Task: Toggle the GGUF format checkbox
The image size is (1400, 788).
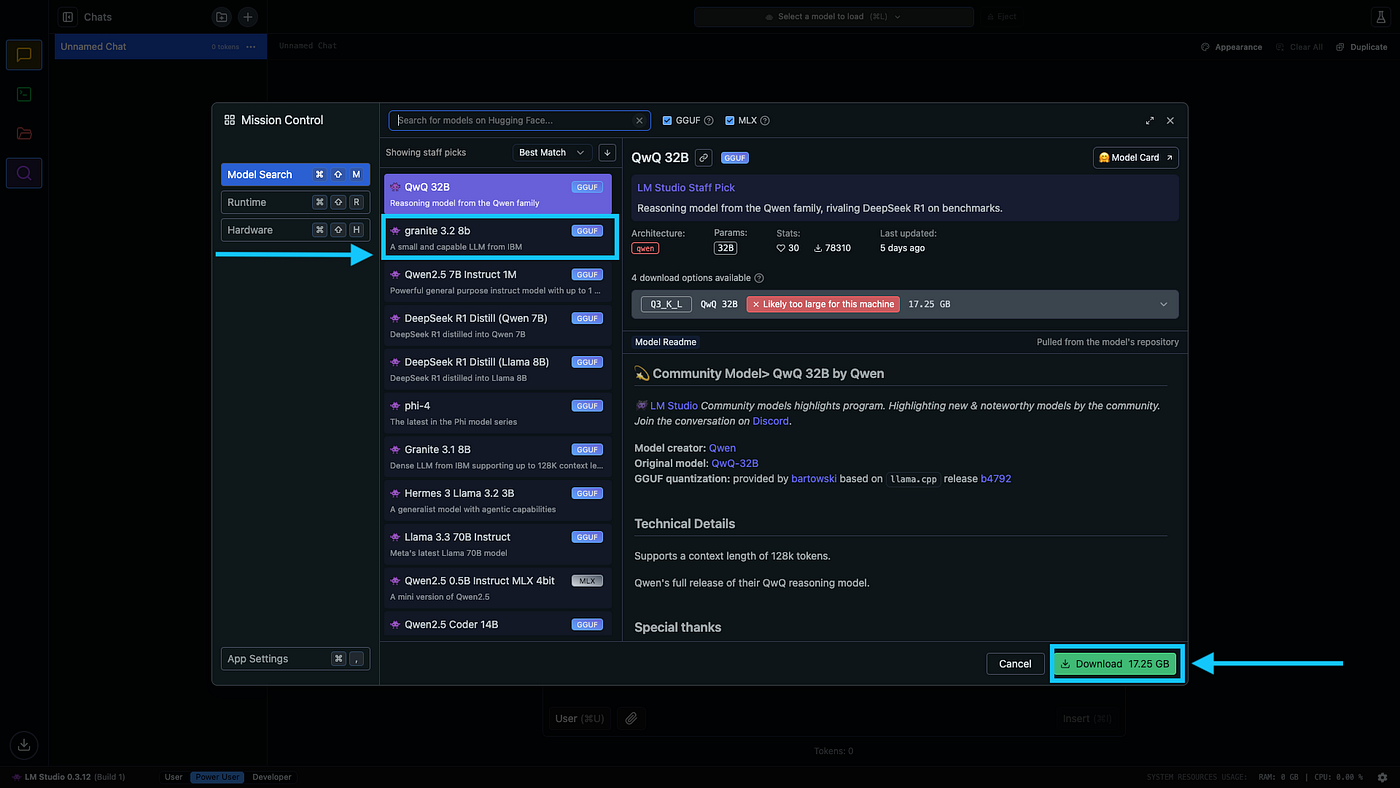Action: coord(667,121)
